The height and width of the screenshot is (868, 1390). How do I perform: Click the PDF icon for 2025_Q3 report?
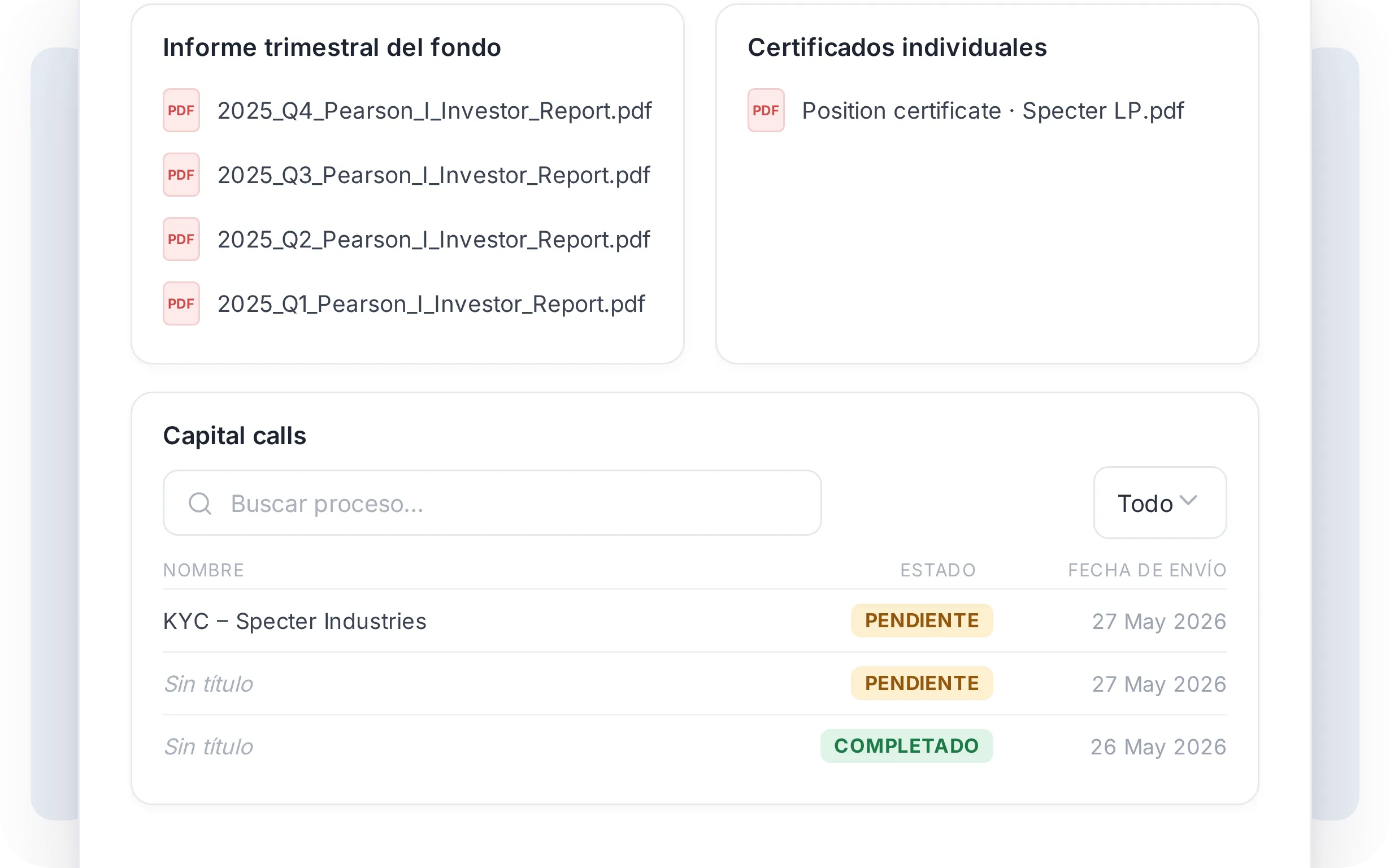coord(181,175)
